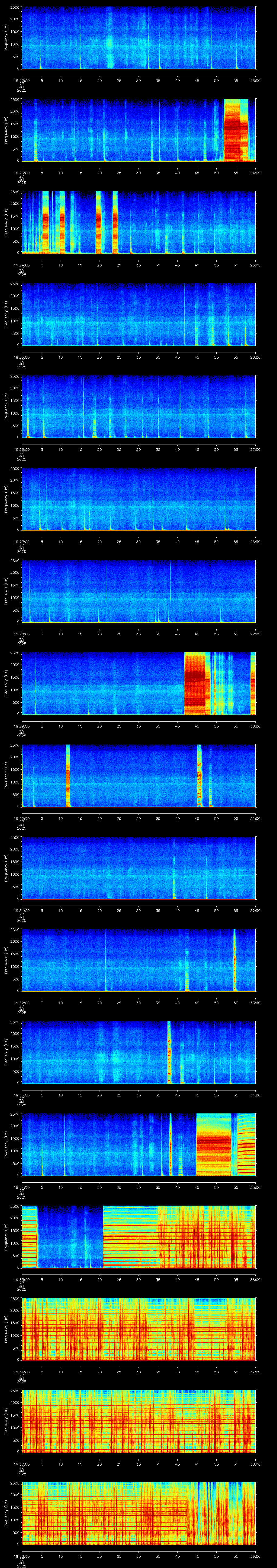Click the 19:29:00 start time label
The width and height of the screenshot is (277, 1568).
[21, 726]
